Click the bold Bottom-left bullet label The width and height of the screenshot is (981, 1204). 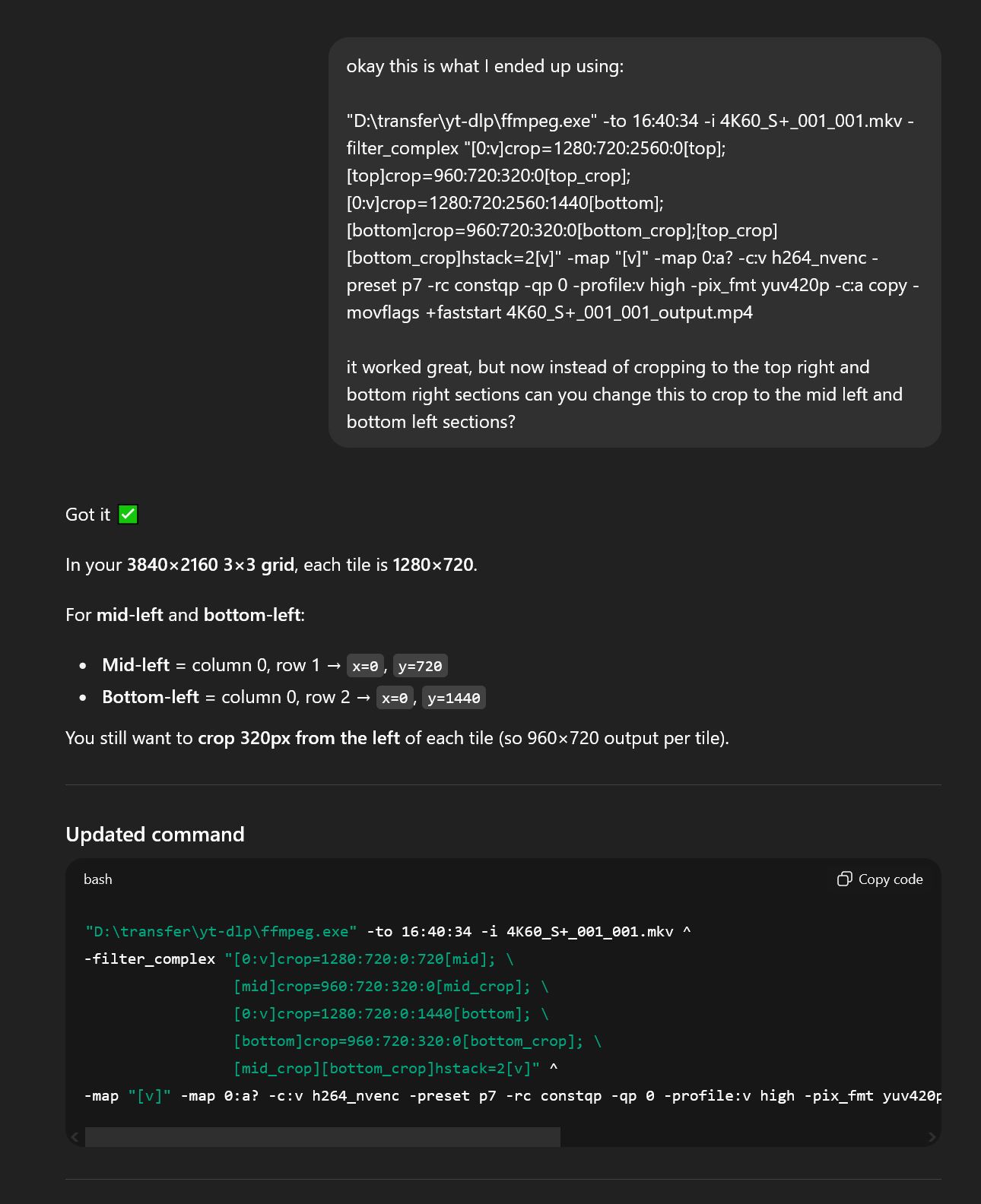click(150, 697)
